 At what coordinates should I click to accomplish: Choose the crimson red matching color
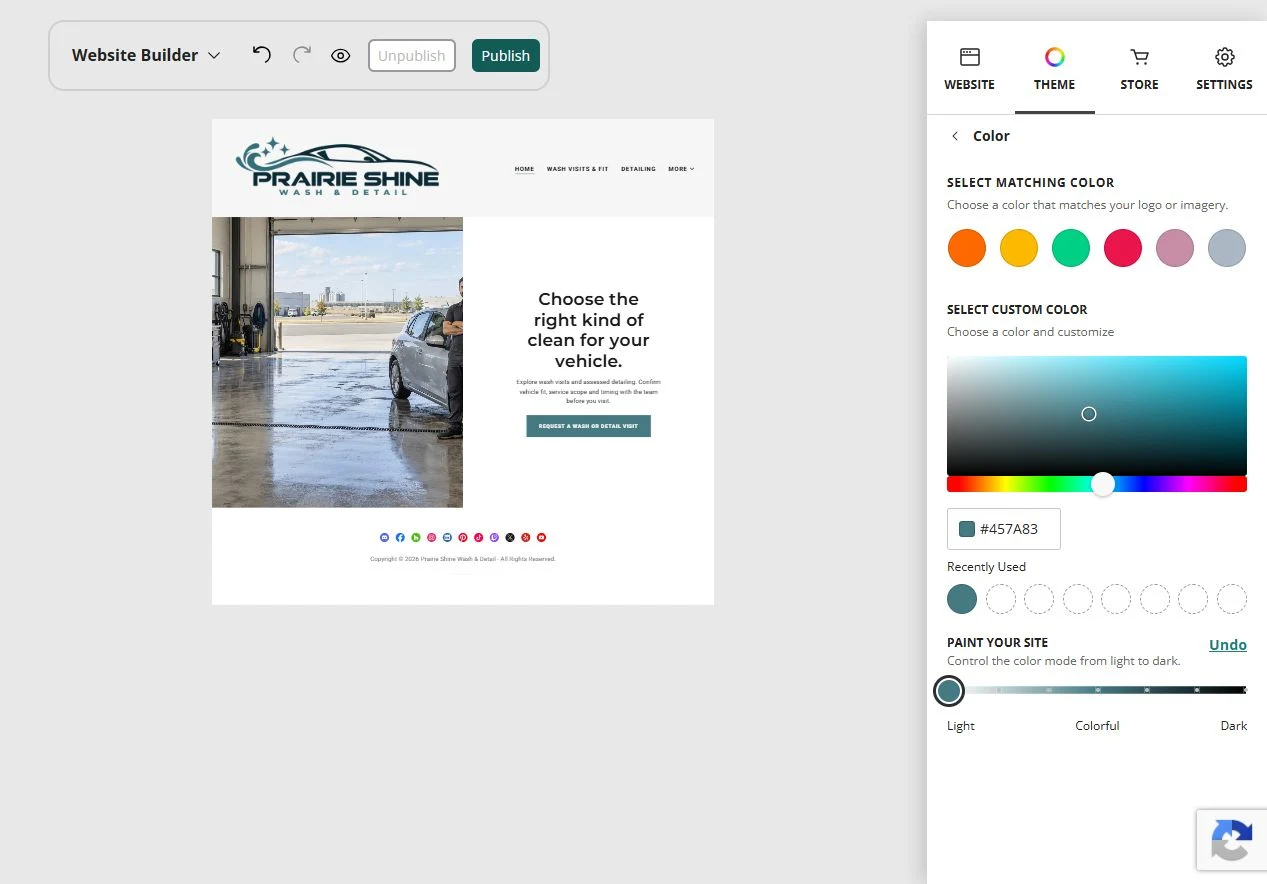pos(1123,247)
